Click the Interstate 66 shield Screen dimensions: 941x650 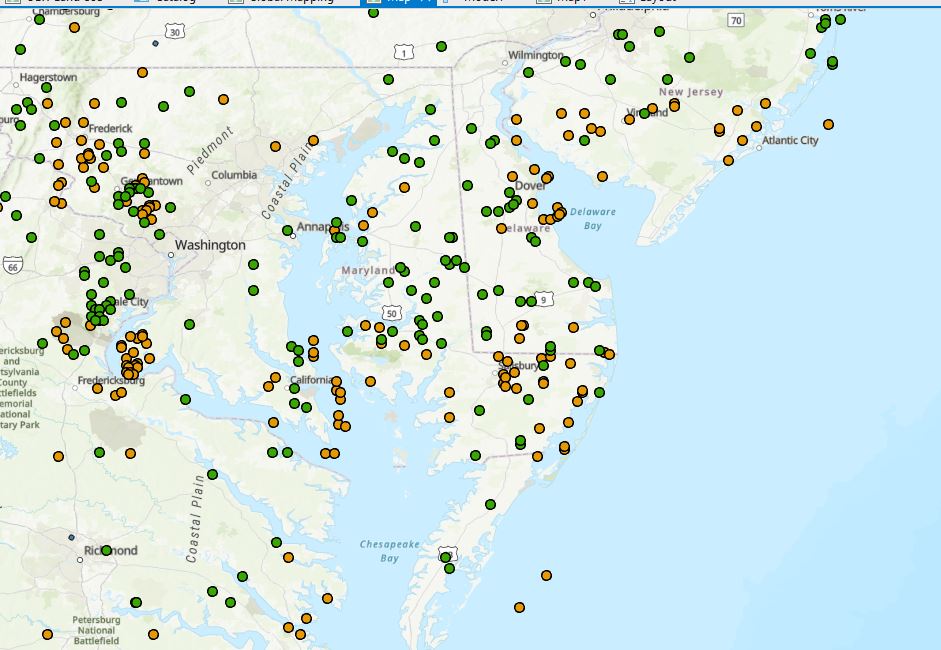[12, 265]
